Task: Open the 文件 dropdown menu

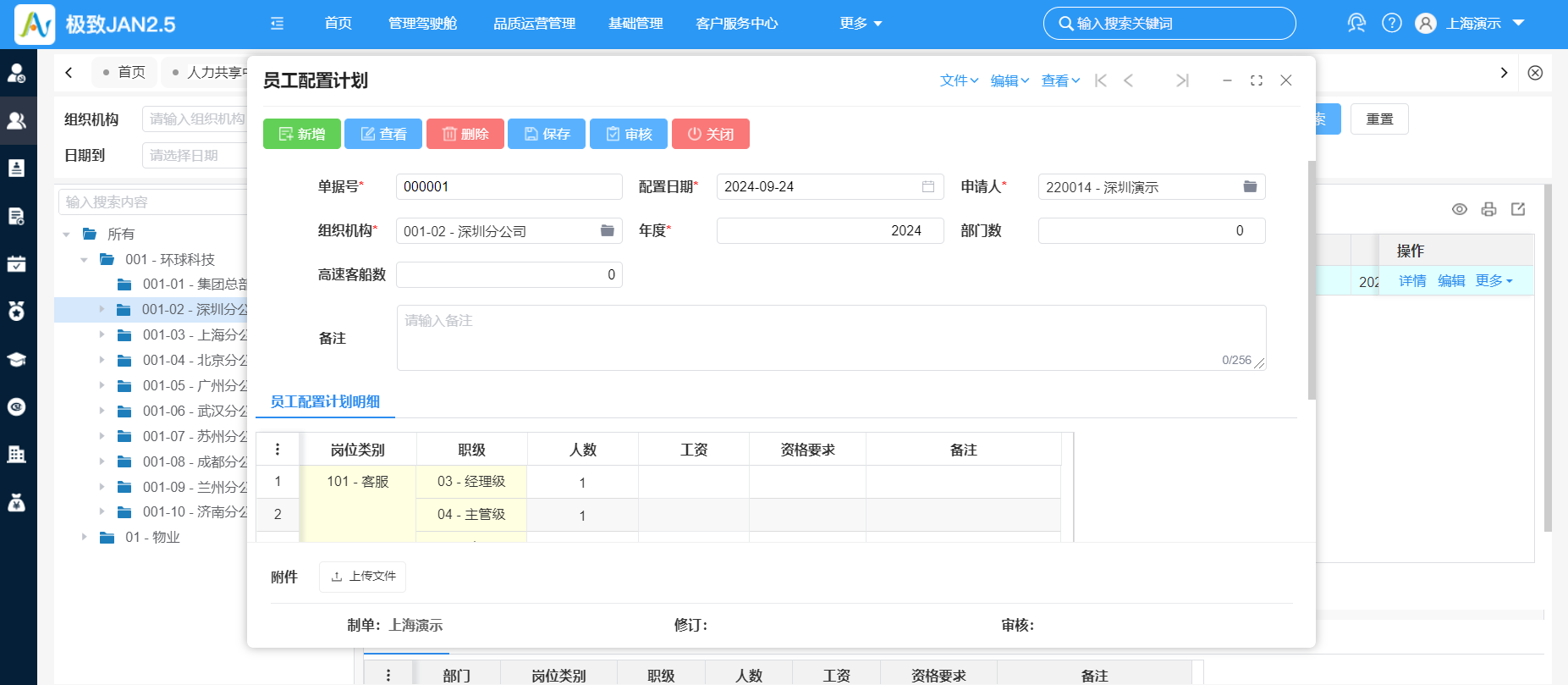Action: tap(960, 80)
